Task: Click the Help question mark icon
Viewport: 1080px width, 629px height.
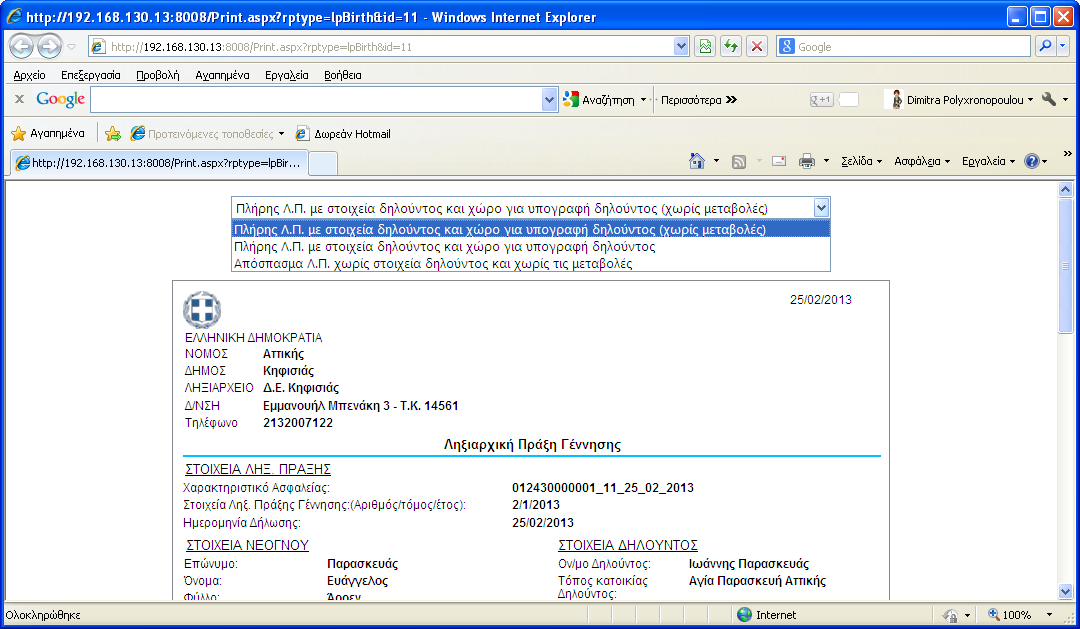Action: pos(1032,161)
